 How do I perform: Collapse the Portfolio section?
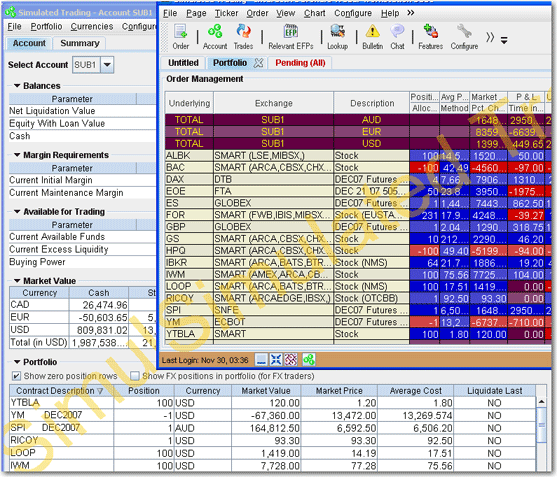coord(17,362)
